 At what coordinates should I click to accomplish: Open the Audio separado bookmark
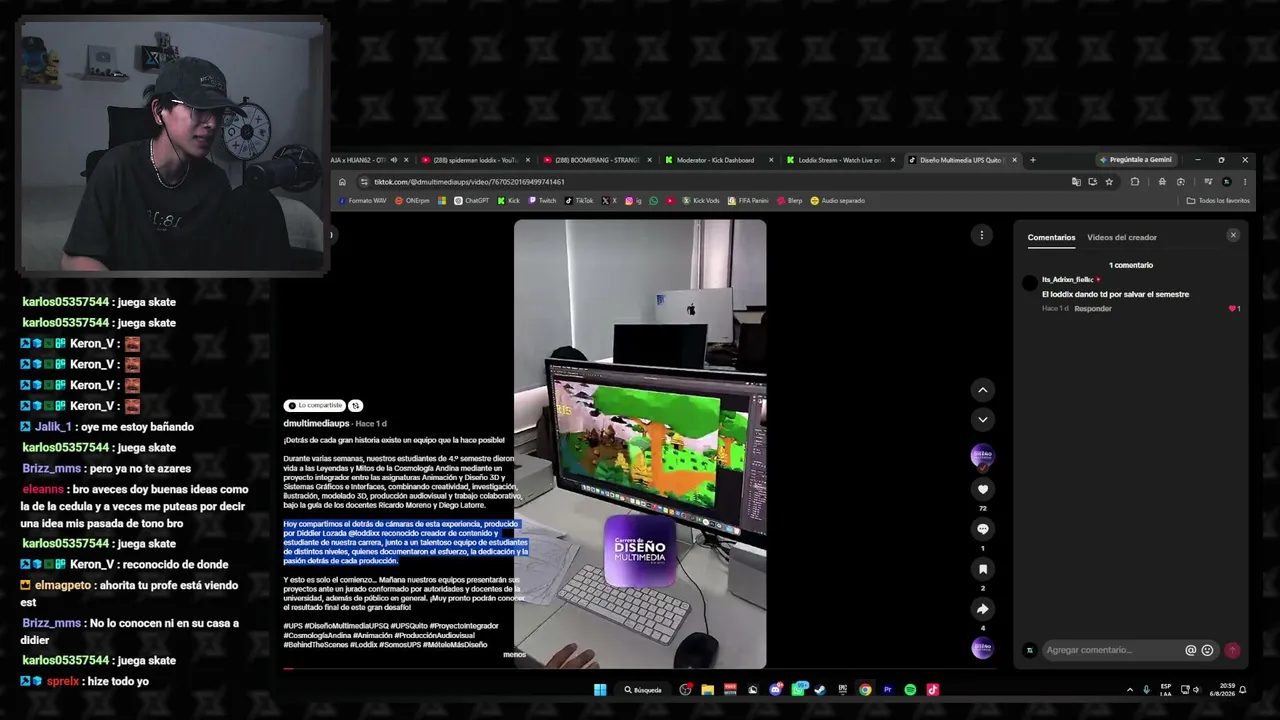point(838,200)
